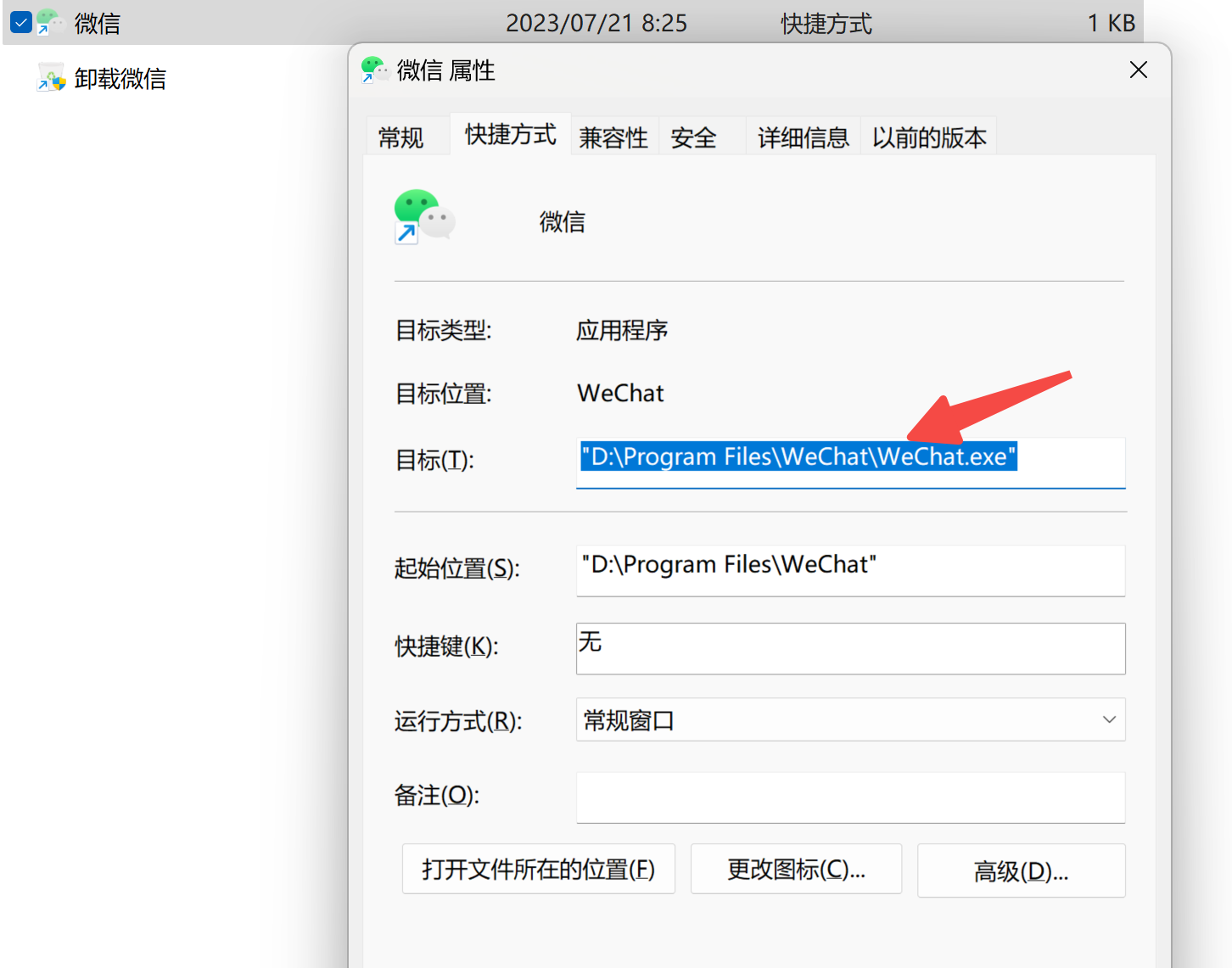
Task: Click the 打开文件所在的位置 button
Action: tap(539, 869)
